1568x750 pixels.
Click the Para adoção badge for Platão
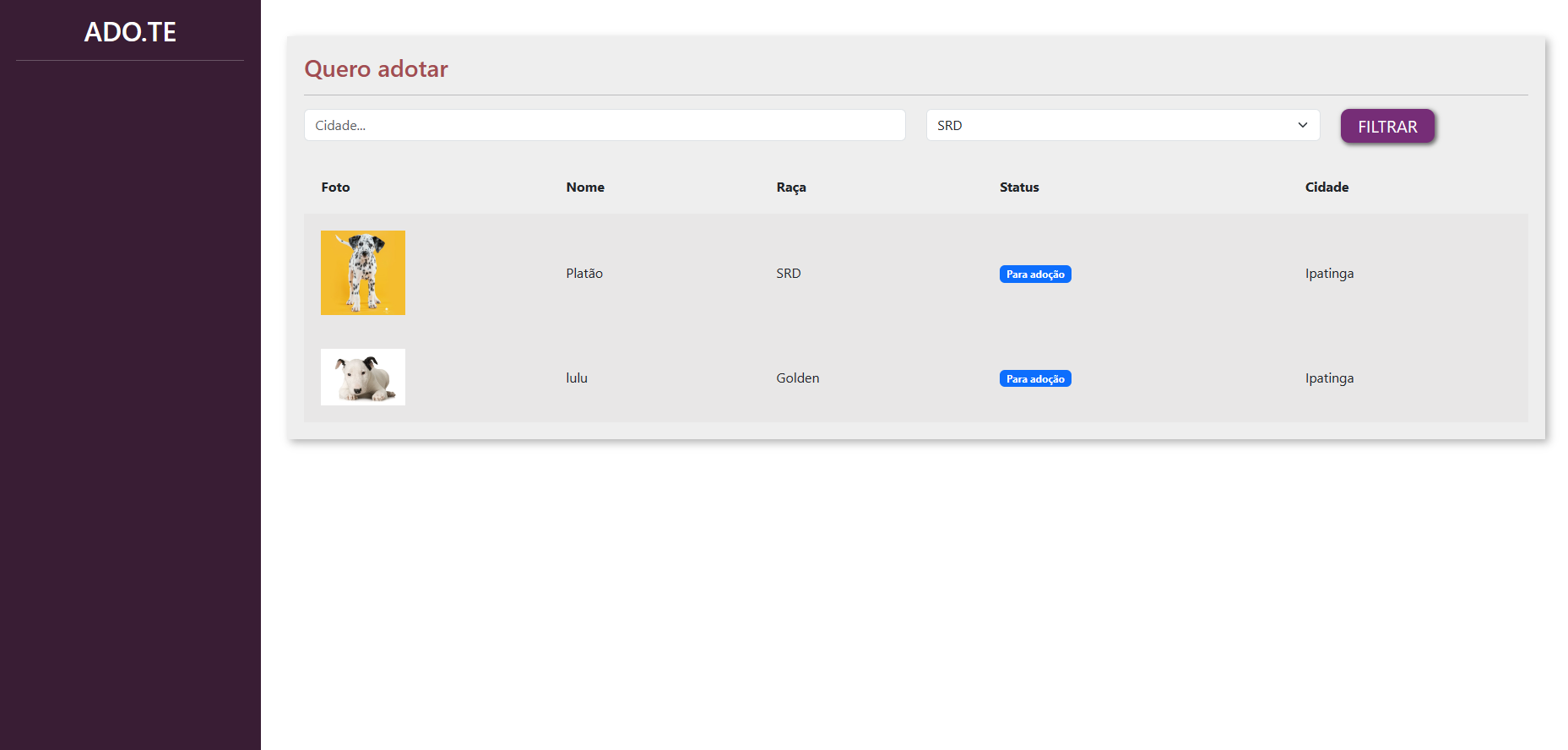1035,274
